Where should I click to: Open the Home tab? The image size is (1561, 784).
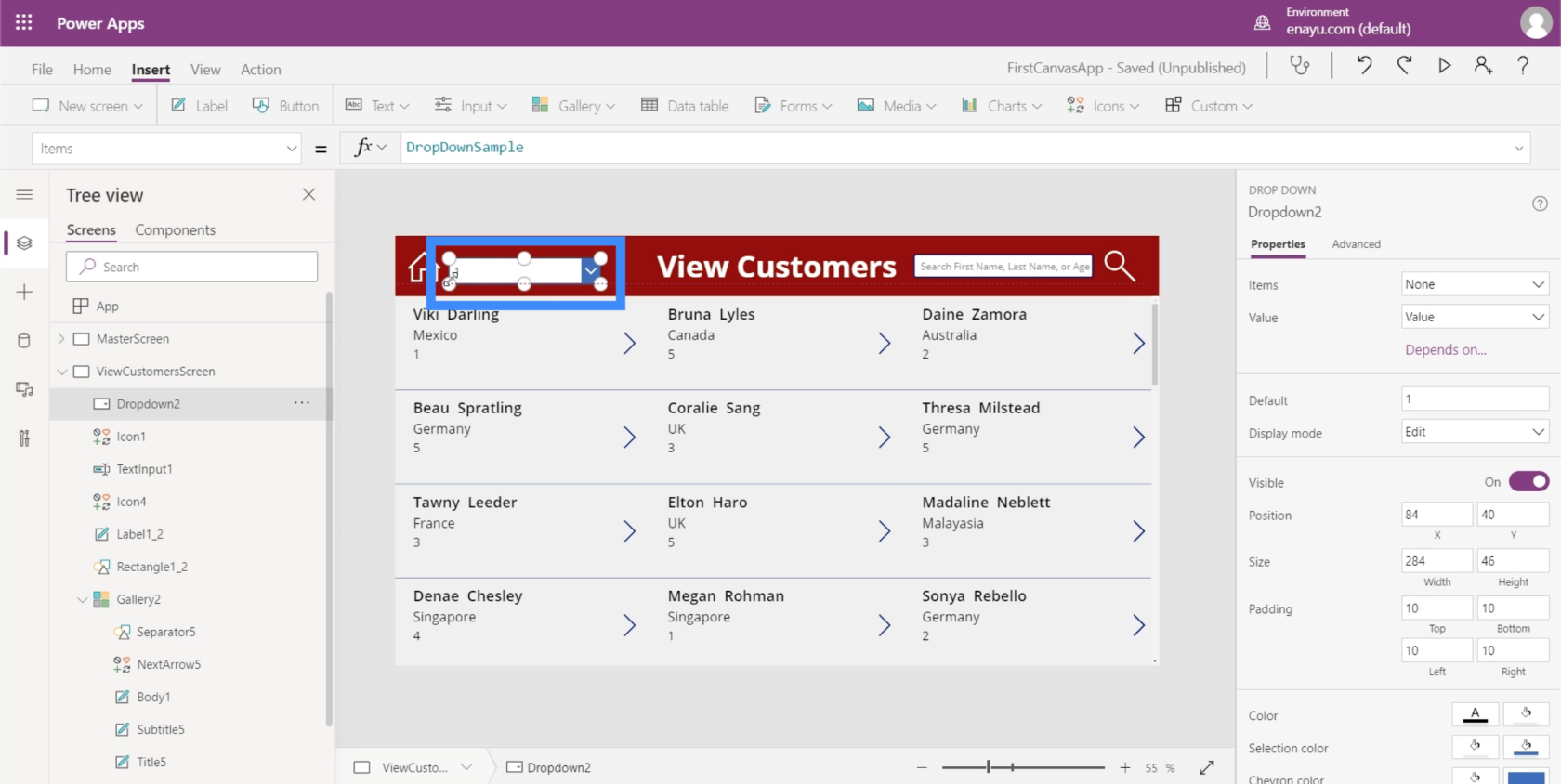click(x=92, y=69)
